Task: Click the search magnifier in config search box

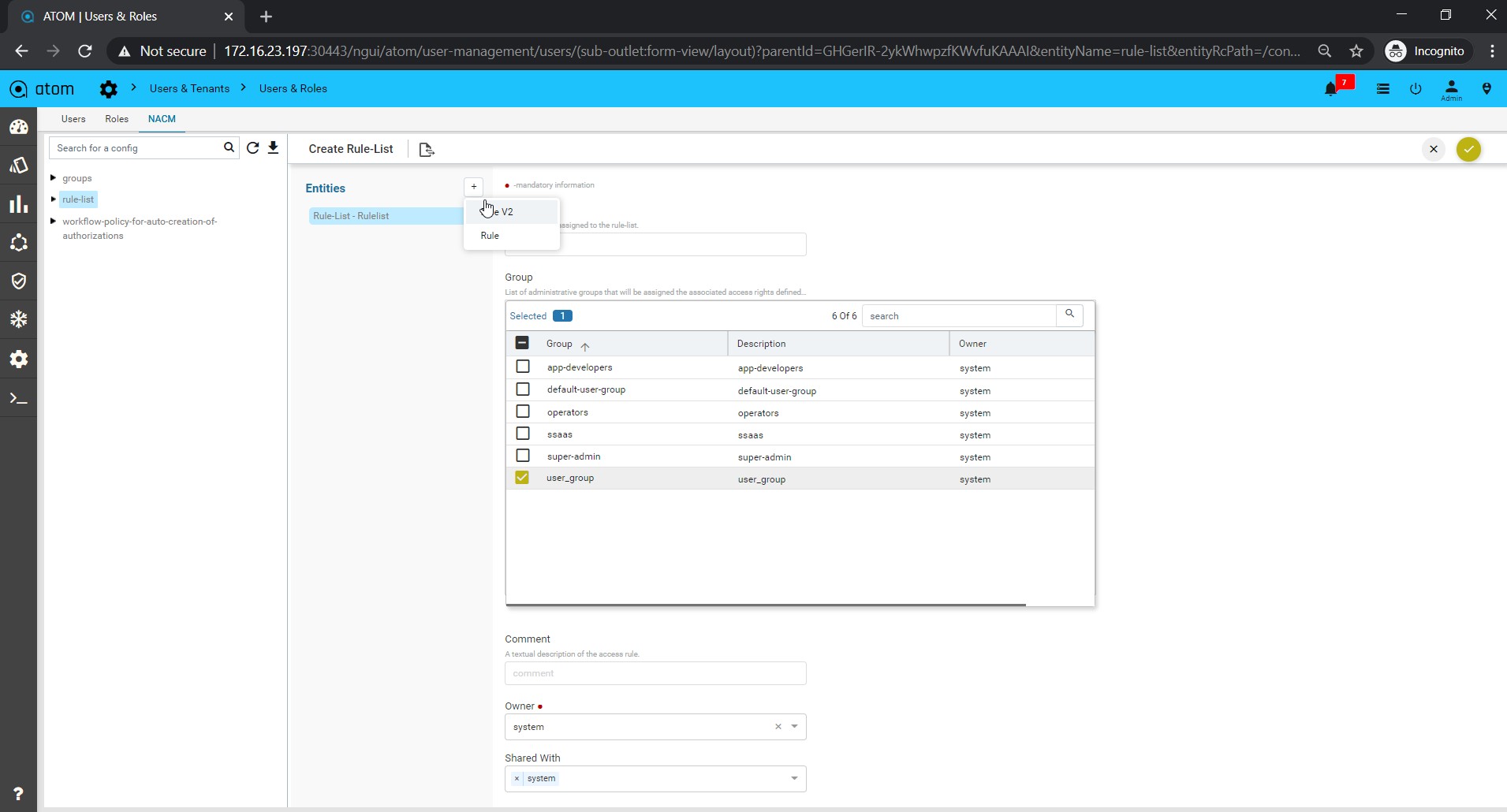Action: click(229, 147)
